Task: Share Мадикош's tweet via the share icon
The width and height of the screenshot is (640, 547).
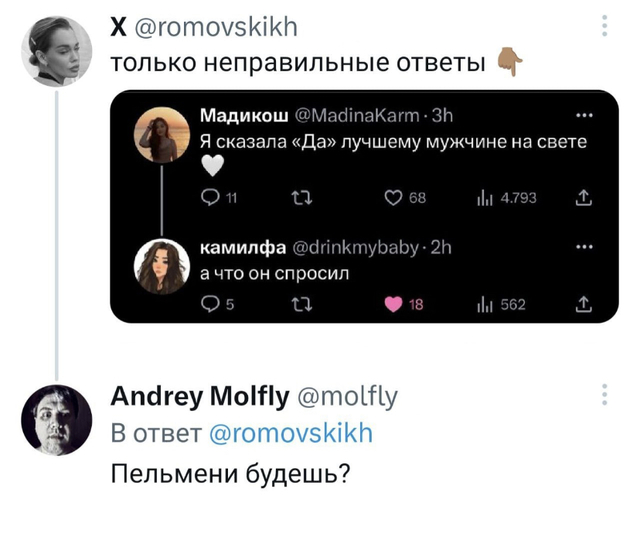Action: (x=584, y=198)
